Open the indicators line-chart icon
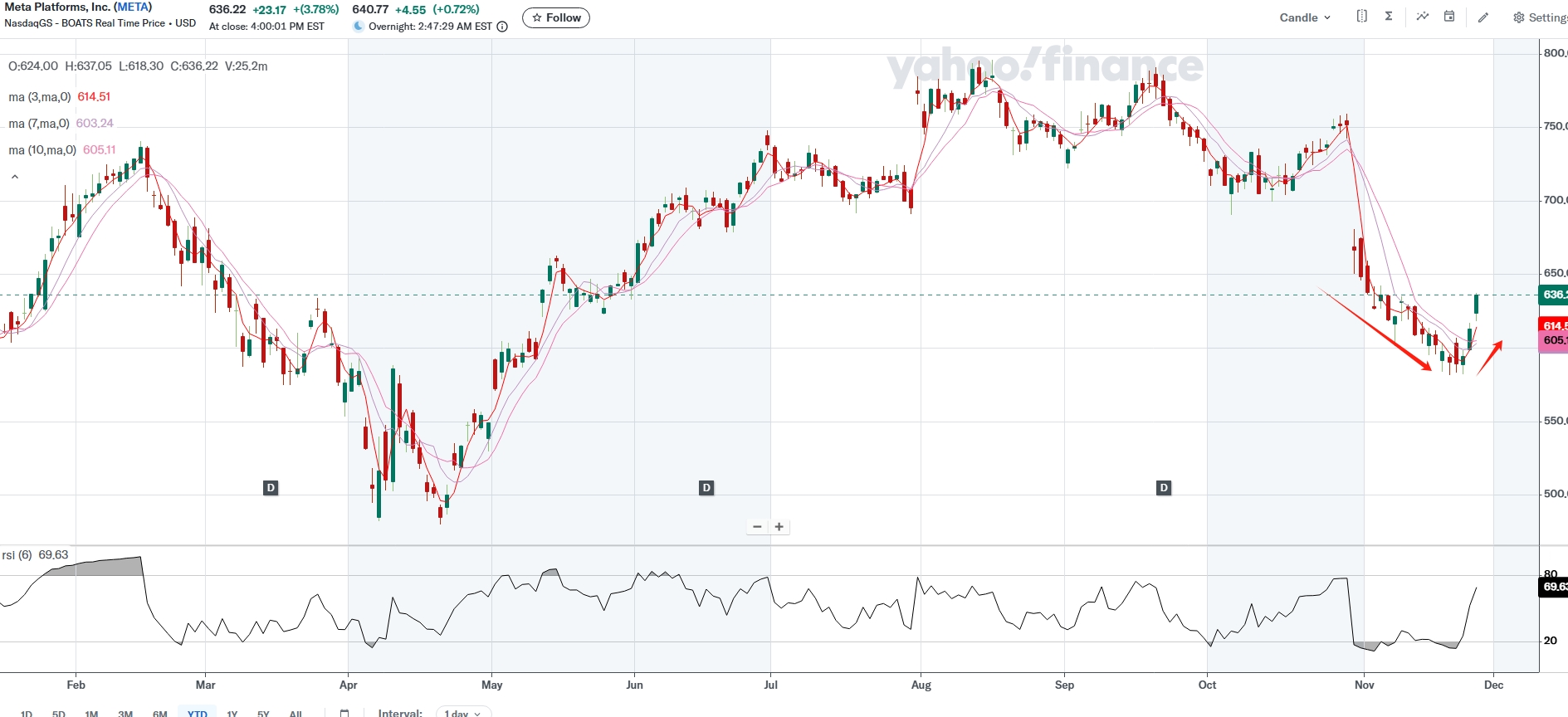The height and width of the screenshot is (717, 1568). point(1422,17)
